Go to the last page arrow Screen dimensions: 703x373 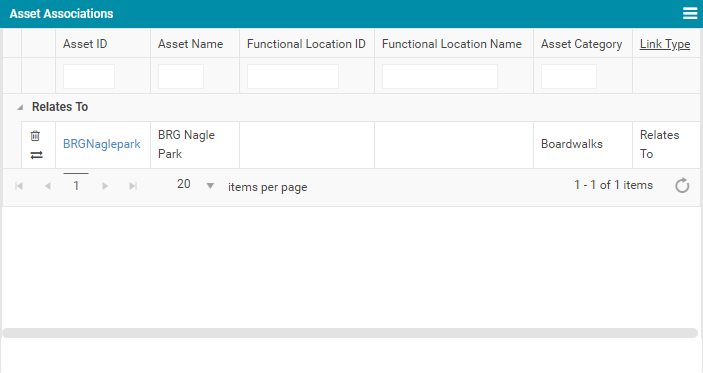[x=133, y=186]
